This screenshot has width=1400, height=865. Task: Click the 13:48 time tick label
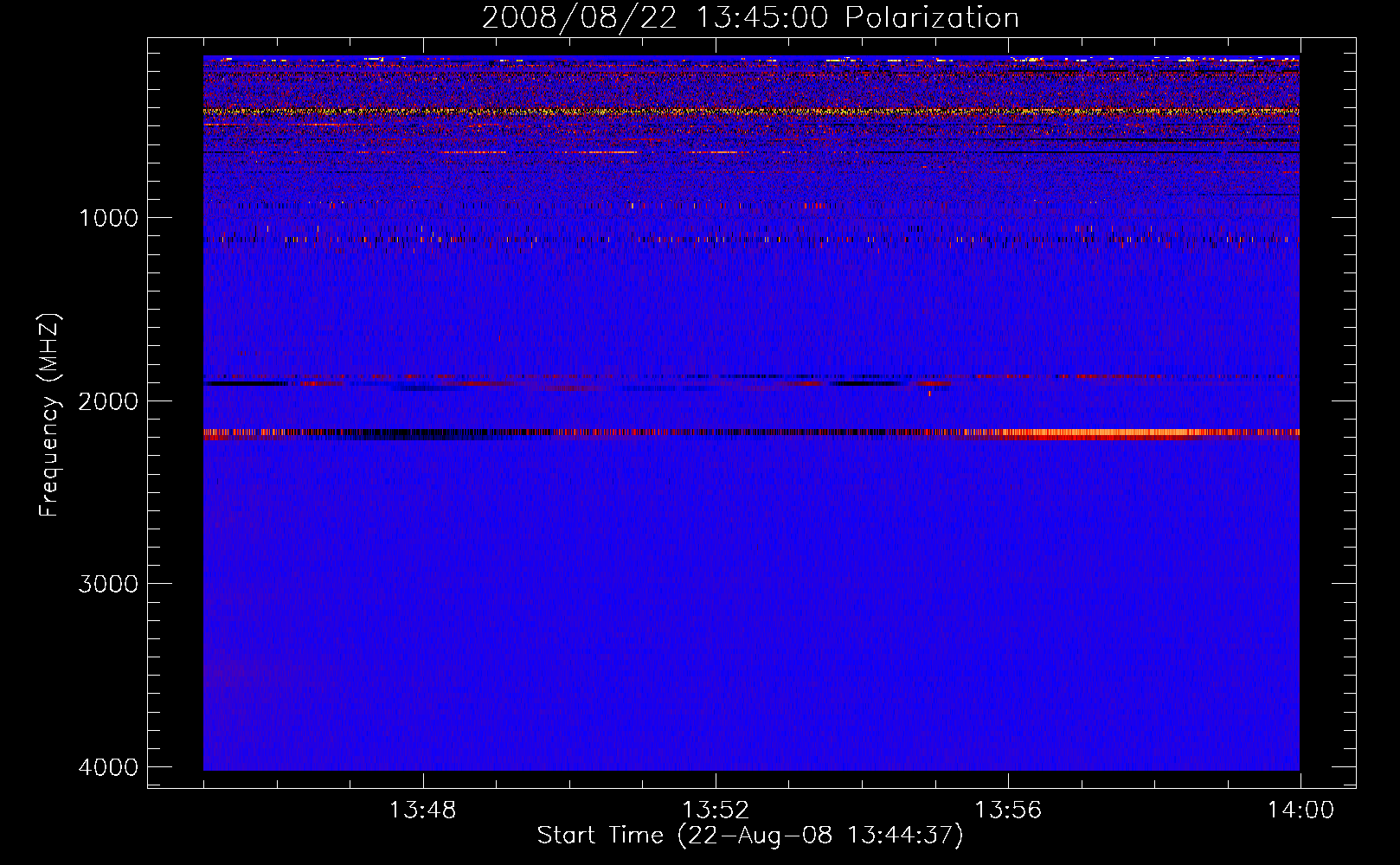point(422,811)
